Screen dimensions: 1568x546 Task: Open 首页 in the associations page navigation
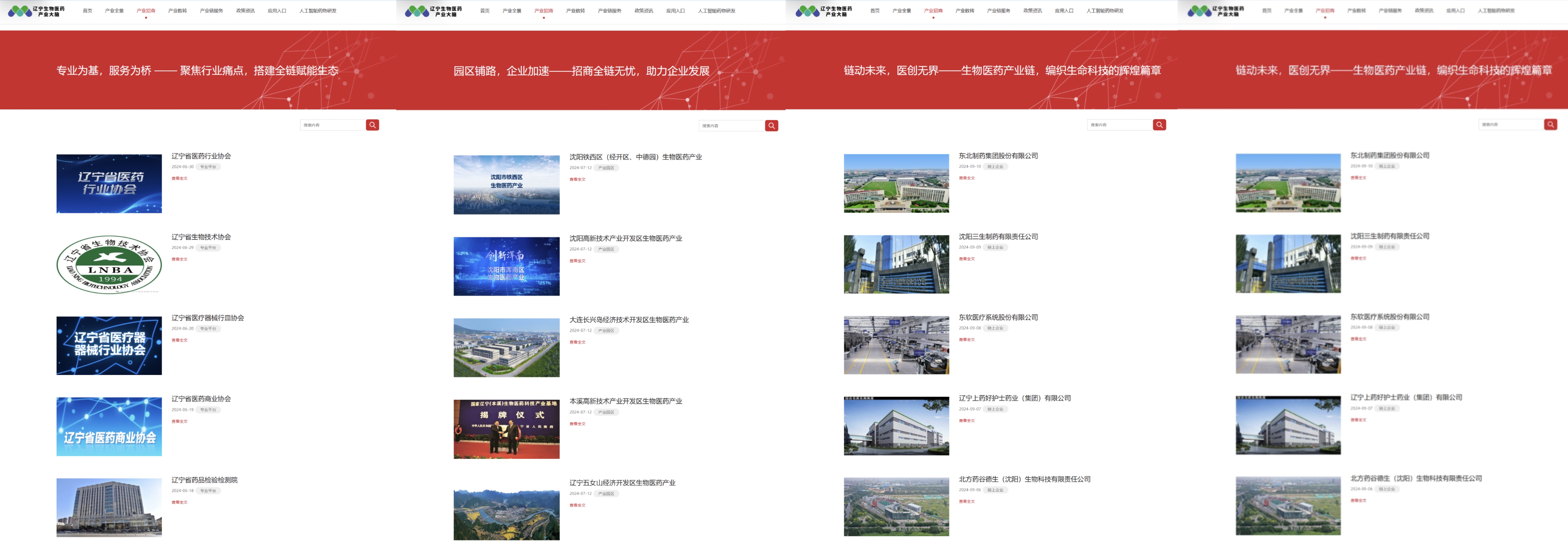tap(88, 11)
